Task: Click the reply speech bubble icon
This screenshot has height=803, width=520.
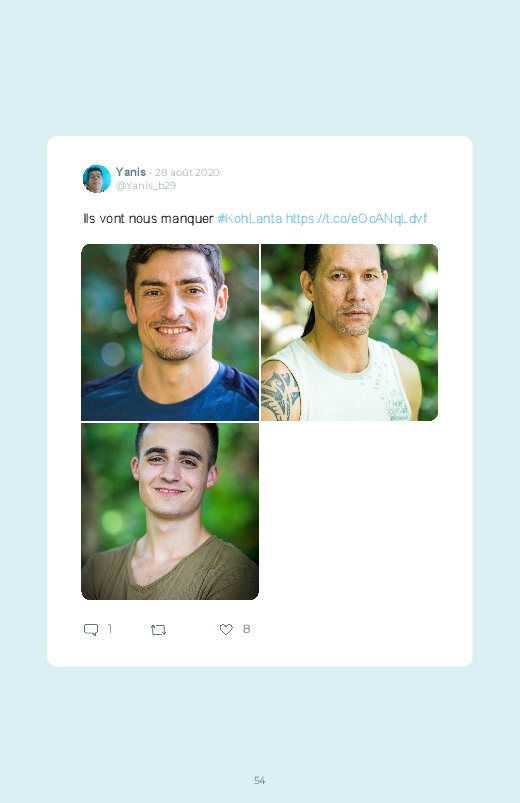Action: click(91, 629)
